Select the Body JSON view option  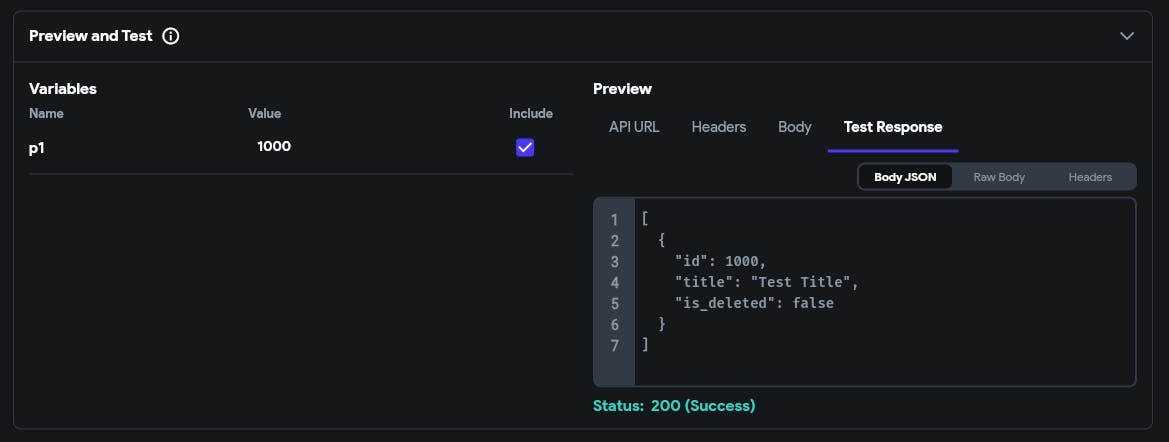click(905, 177)
